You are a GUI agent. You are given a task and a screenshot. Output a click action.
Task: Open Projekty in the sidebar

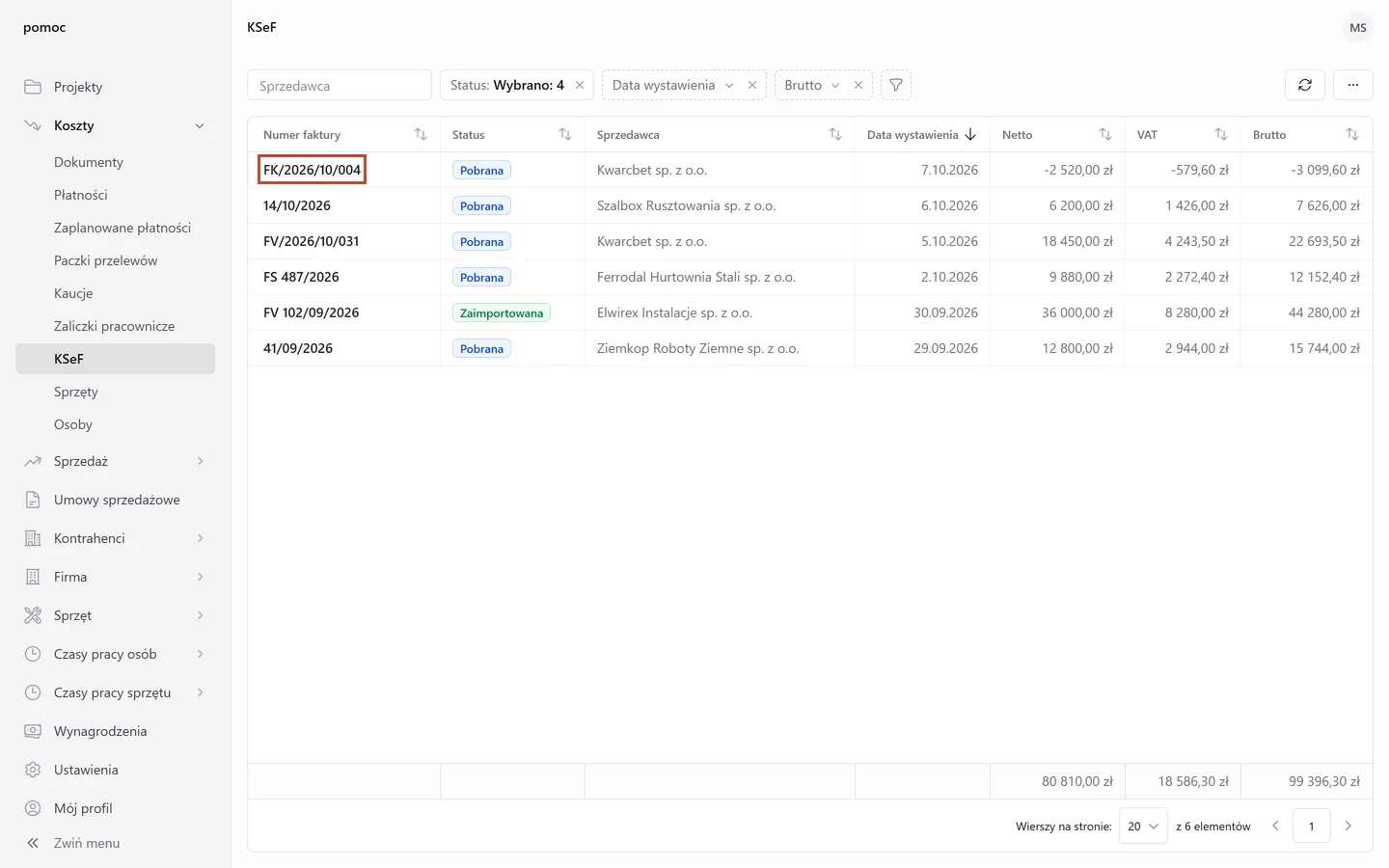click(115, 87)
